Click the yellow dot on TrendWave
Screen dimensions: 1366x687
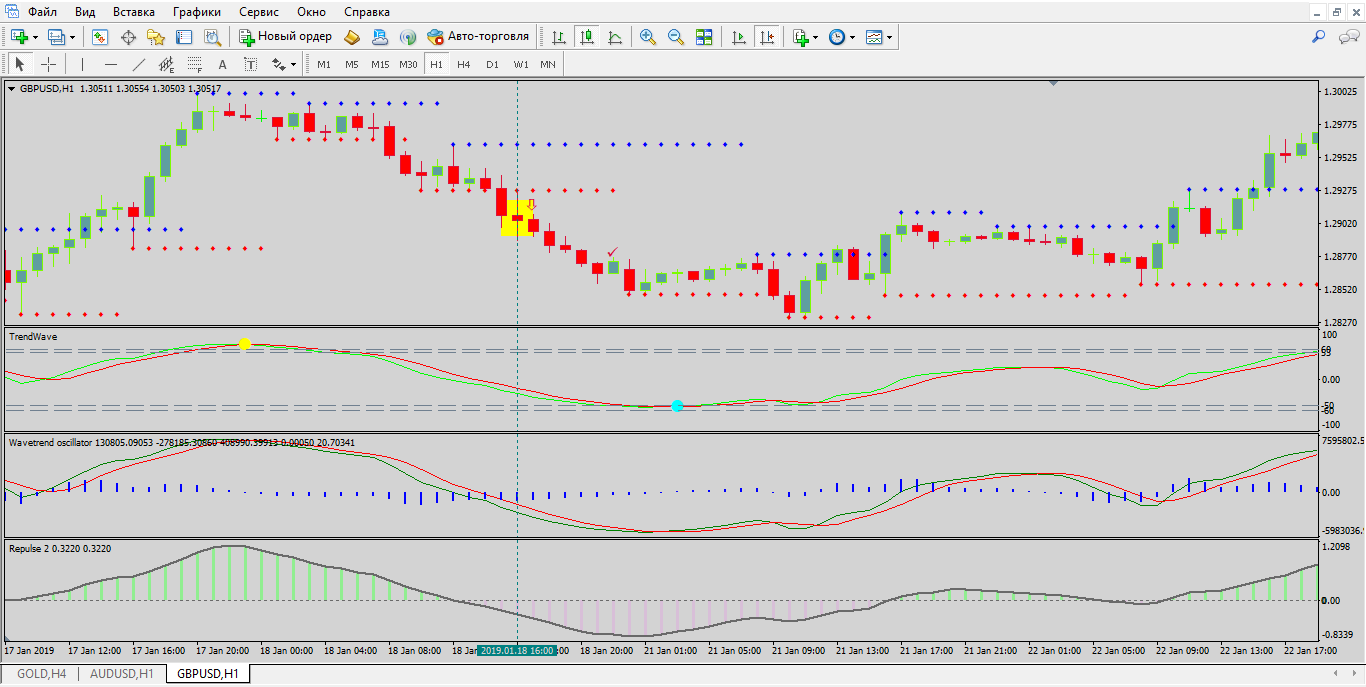pos(245,344)
